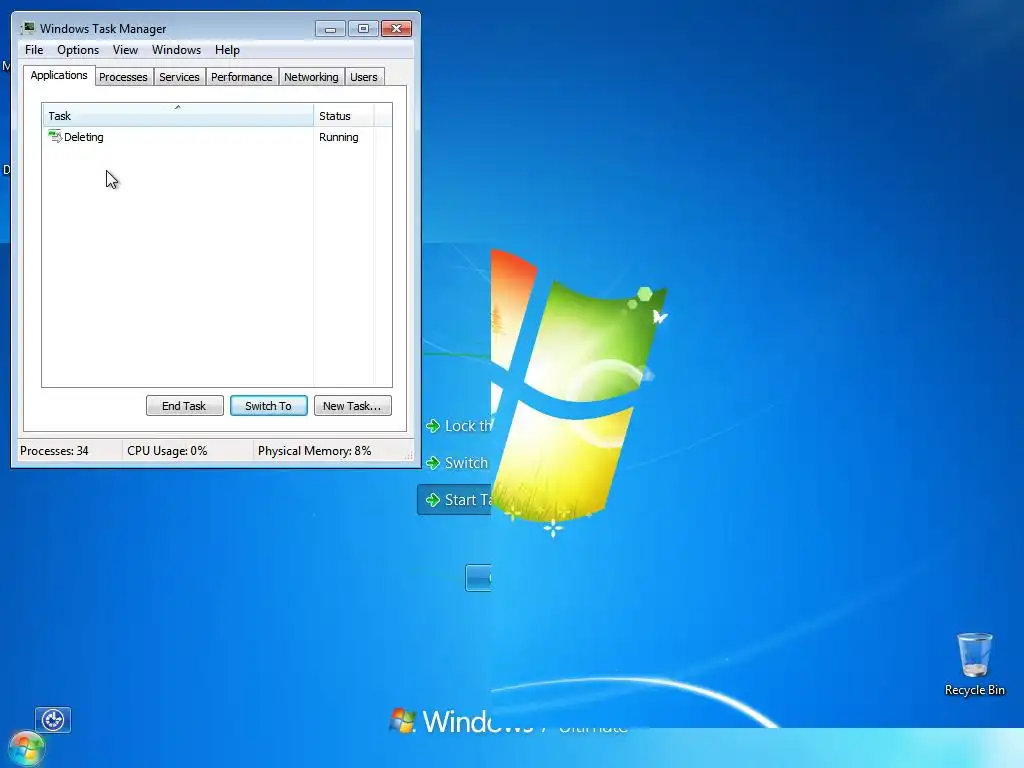
Task: Select the Applications tab
Action: (x=59, y=75)
